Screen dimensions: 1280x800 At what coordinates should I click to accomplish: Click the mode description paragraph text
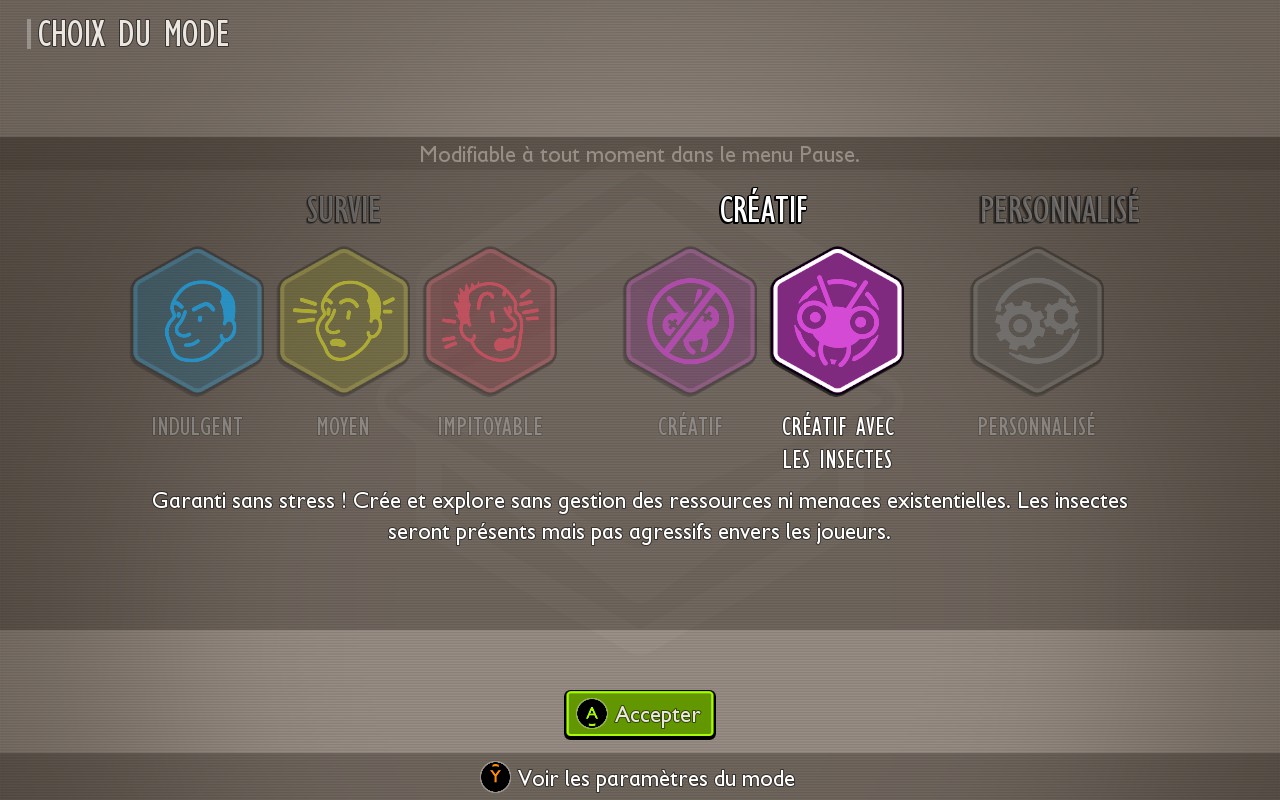click(640, 516)
